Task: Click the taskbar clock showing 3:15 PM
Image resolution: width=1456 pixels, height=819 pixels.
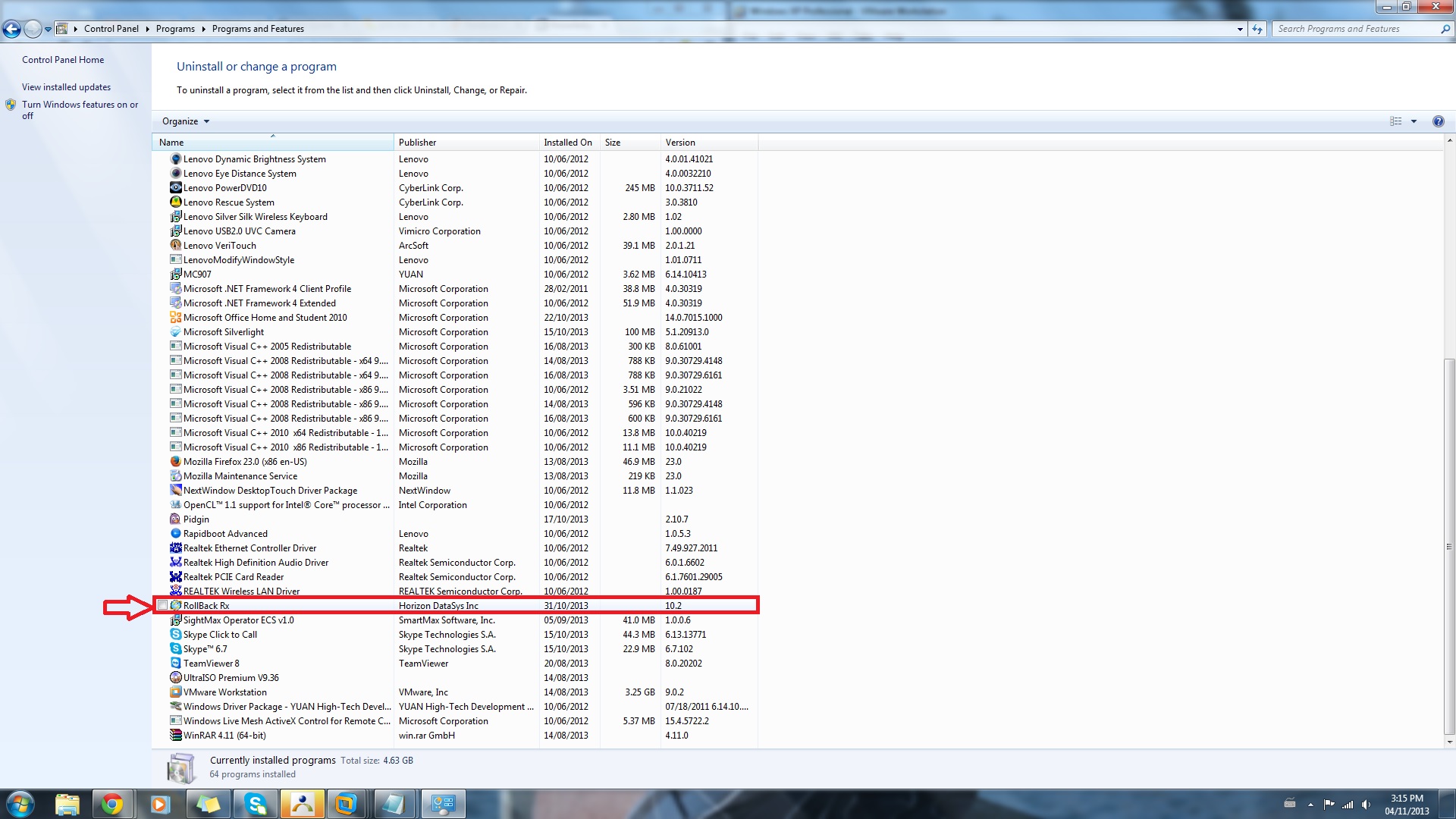Action: click(x=1407, y=805)
